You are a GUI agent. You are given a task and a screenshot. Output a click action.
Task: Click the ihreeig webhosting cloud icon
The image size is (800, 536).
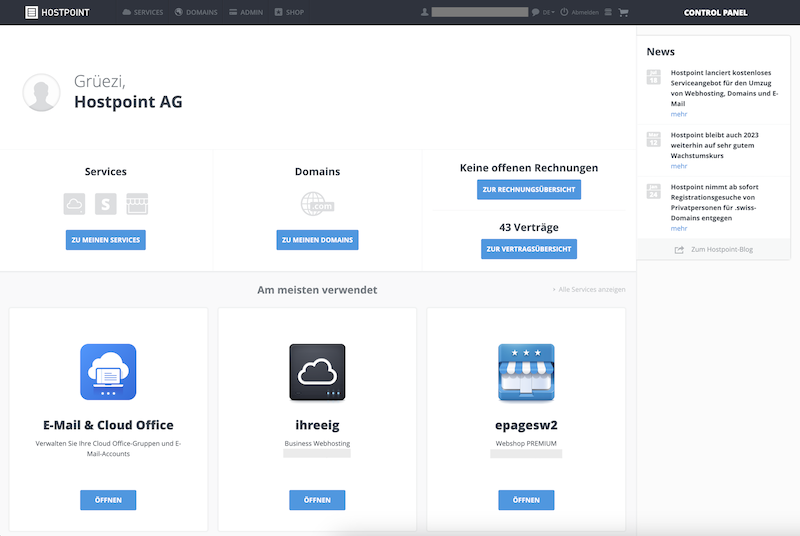point(317,372)
